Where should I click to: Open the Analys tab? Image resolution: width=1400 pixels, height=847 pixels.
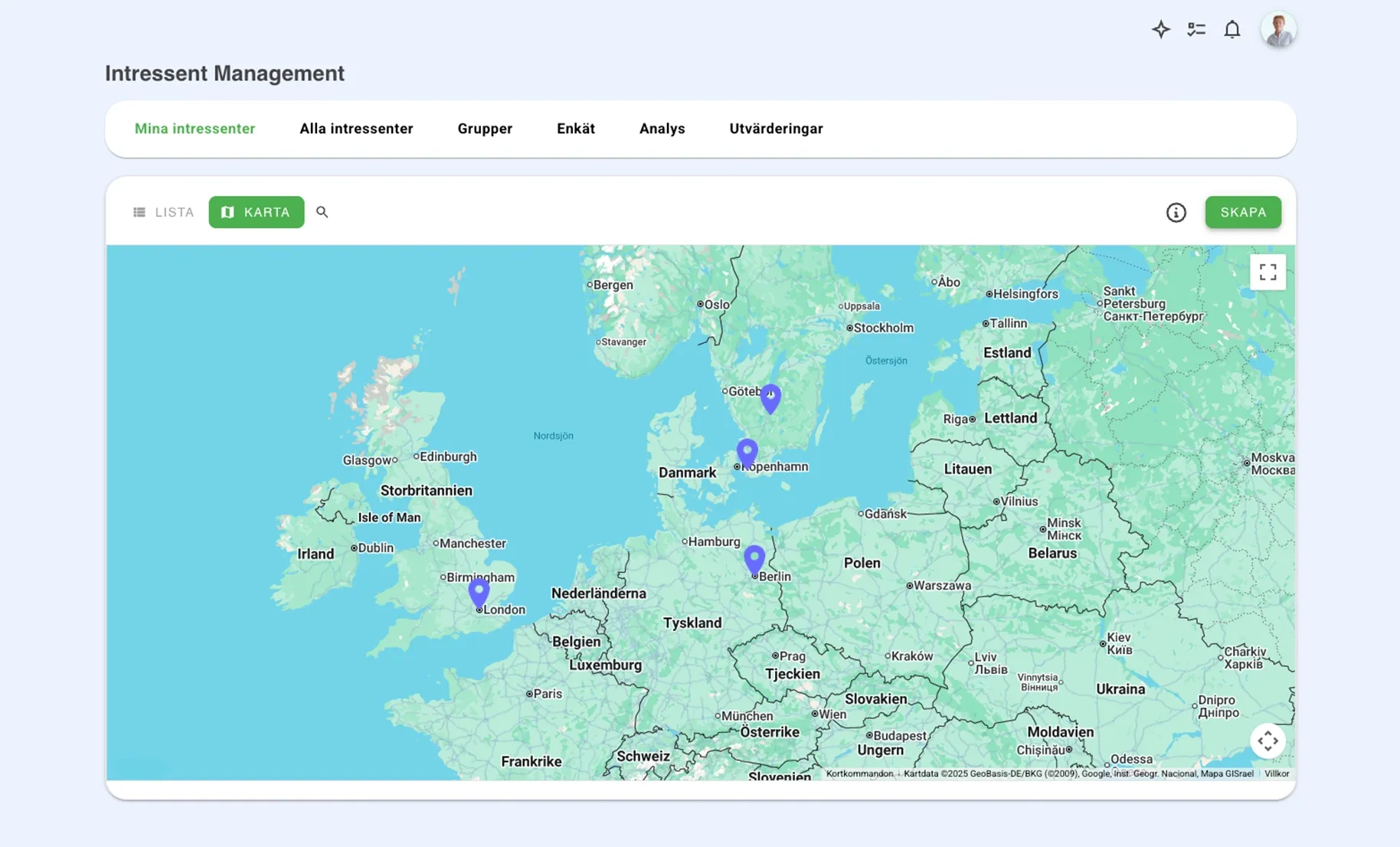[x=662, y=129]
